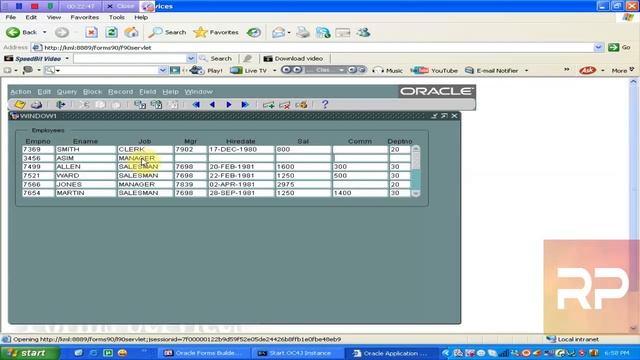This screenshot has height=360, width=640.
Task: Click the browser Stop icon
Action: point(91,32)
